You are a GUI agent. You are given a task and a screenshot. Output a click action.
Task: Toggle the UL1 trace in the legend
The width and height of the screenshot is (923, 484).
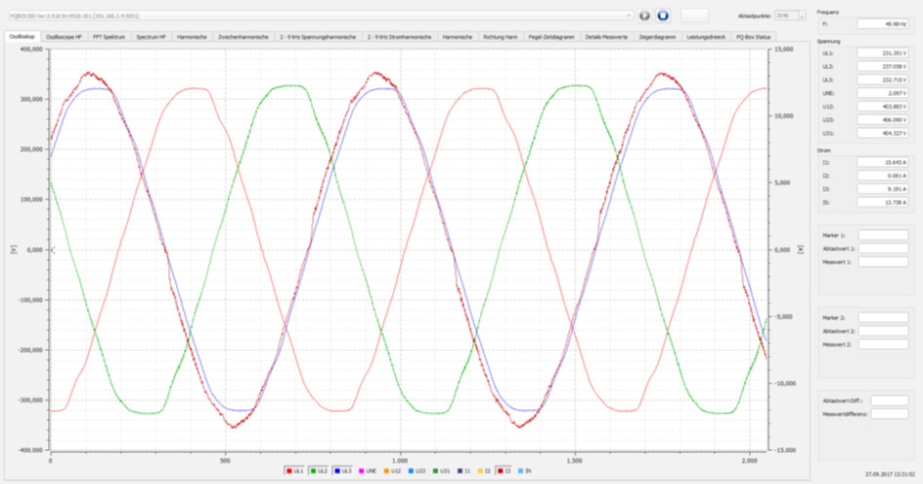292,469
